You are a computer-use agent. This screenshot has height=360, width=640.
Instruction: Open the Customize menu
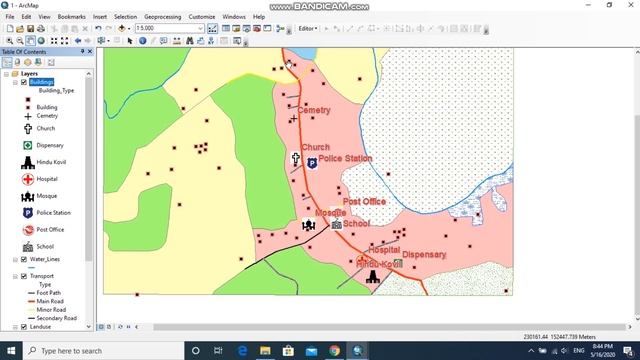click(x=202, y=17)
